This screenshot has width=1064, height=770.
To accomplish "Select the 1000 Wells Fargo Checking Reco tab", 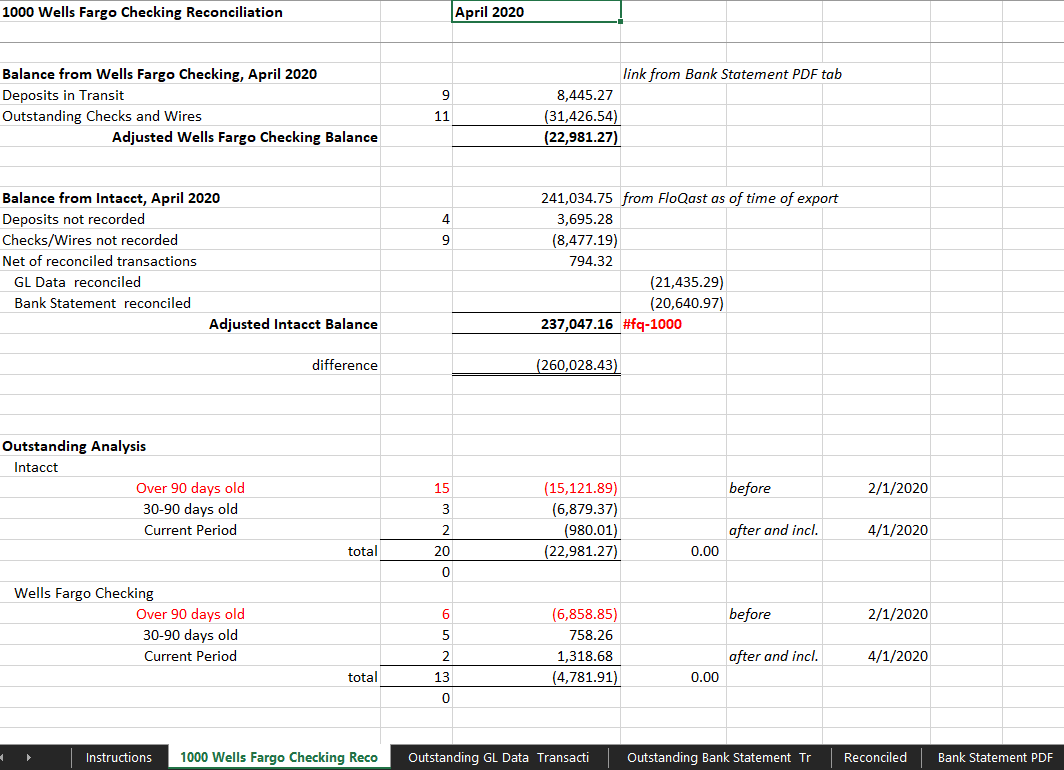I will (279, 757).
